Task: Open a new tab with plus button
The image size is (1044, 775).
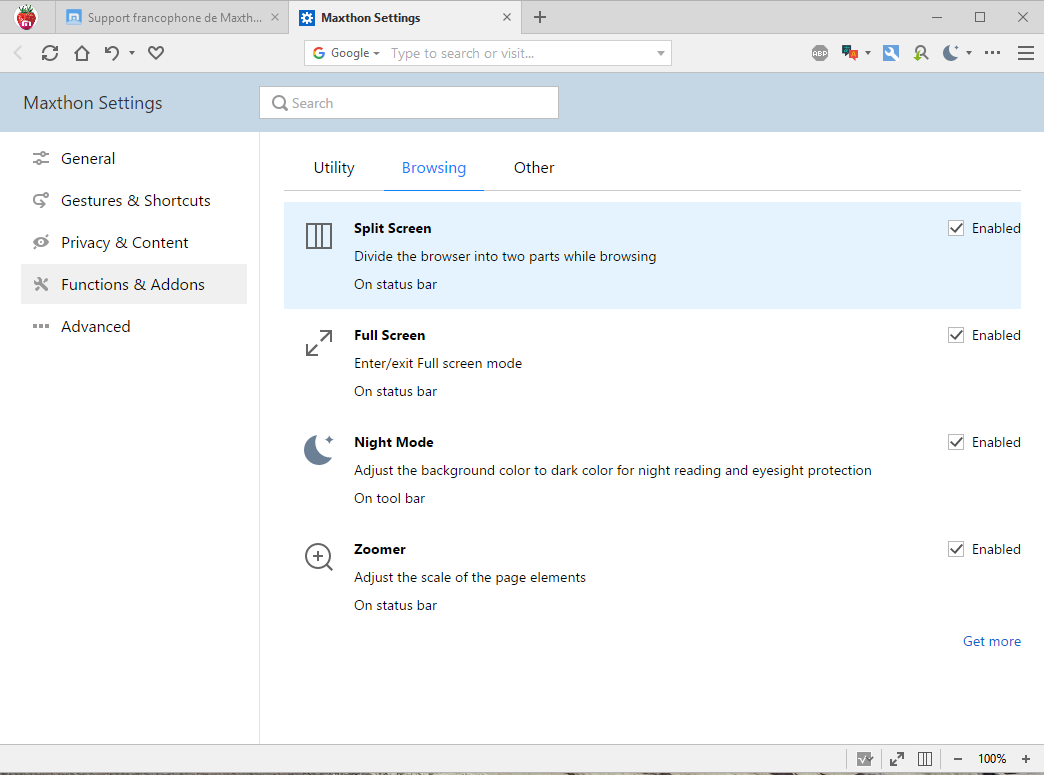Action: click(x=540, y=17)
